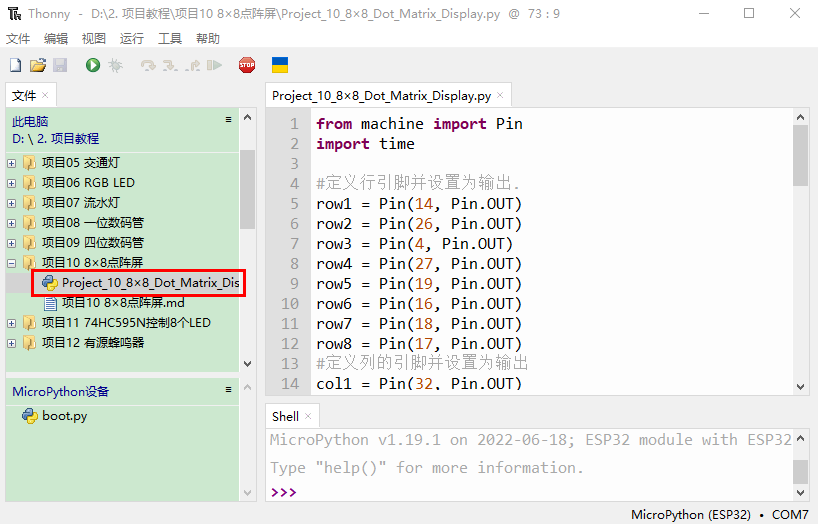Expand the 项目05 交通灯 folder
Screen dimensions: 818x524
click(12, 163)
